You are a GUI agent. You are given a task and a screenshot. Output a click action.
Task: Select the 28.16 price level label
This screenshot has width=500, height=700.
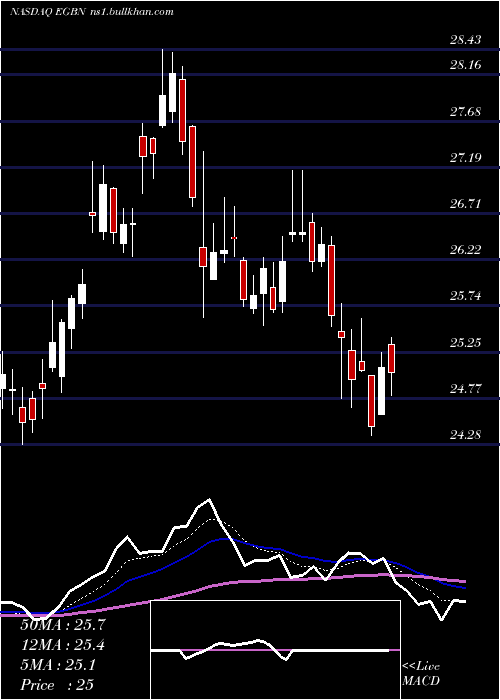coord(466,65)
